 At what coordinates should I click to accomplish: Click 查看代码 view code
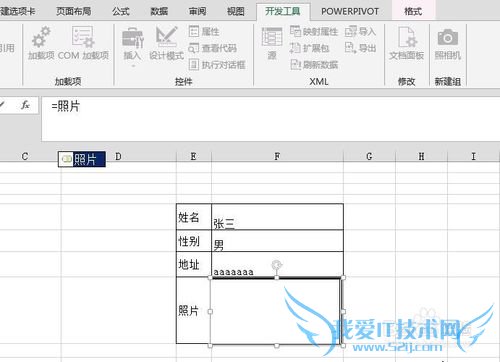point(213,48)
